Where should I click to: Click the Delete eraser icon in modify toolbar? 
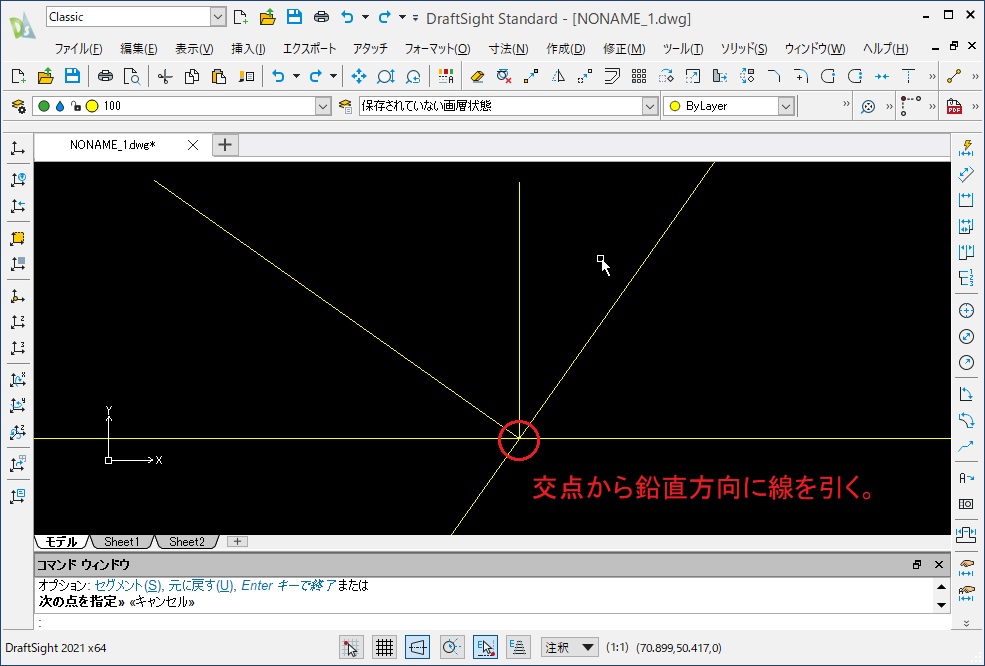(x=477, y=77)
